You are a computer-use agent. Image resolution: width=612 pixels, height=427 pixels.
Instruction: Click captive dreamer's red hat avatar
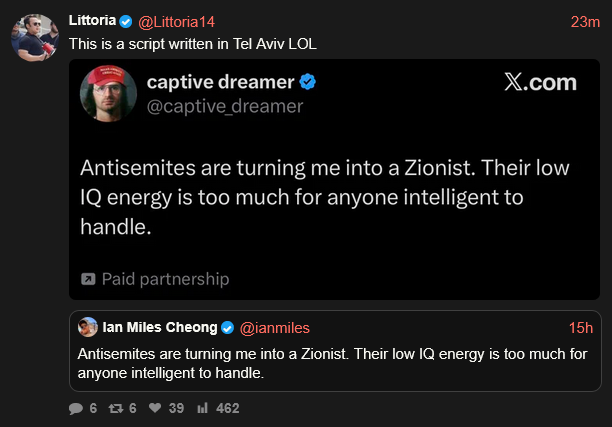click(108, 93)
